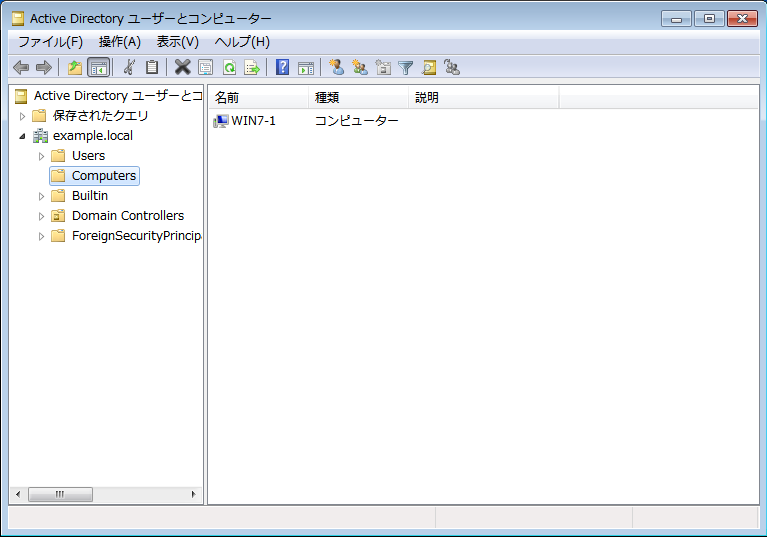Open the ファイル(F) menu

(50, 42)
